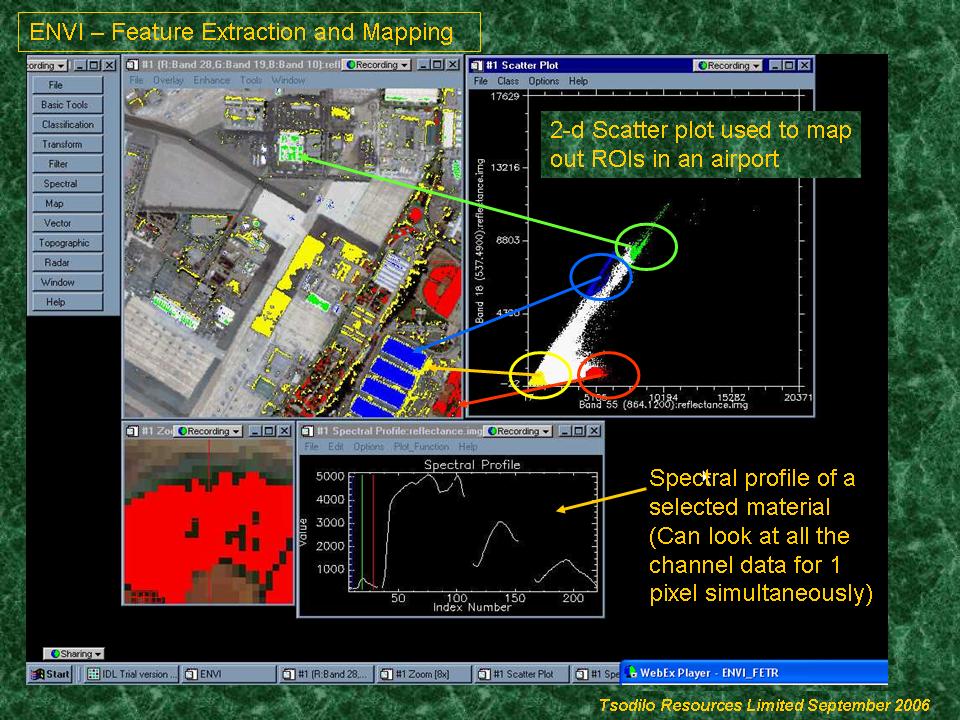Click the Window button in ENVI panel
The width and height of the screenshot is (960, 720).
point(67,282)
